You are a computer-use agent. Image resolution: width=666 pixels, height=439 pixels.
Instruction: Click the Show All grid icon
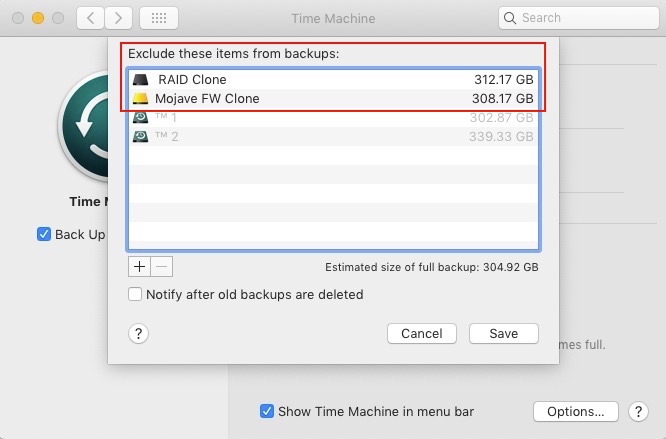click(160, 18)
